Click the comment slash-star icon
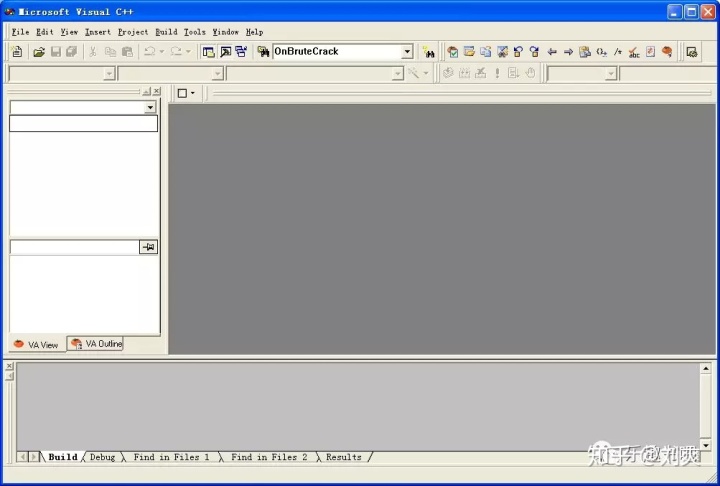Image resolution: width=720 pixels, height=486 pixels. tap(618, 52)
